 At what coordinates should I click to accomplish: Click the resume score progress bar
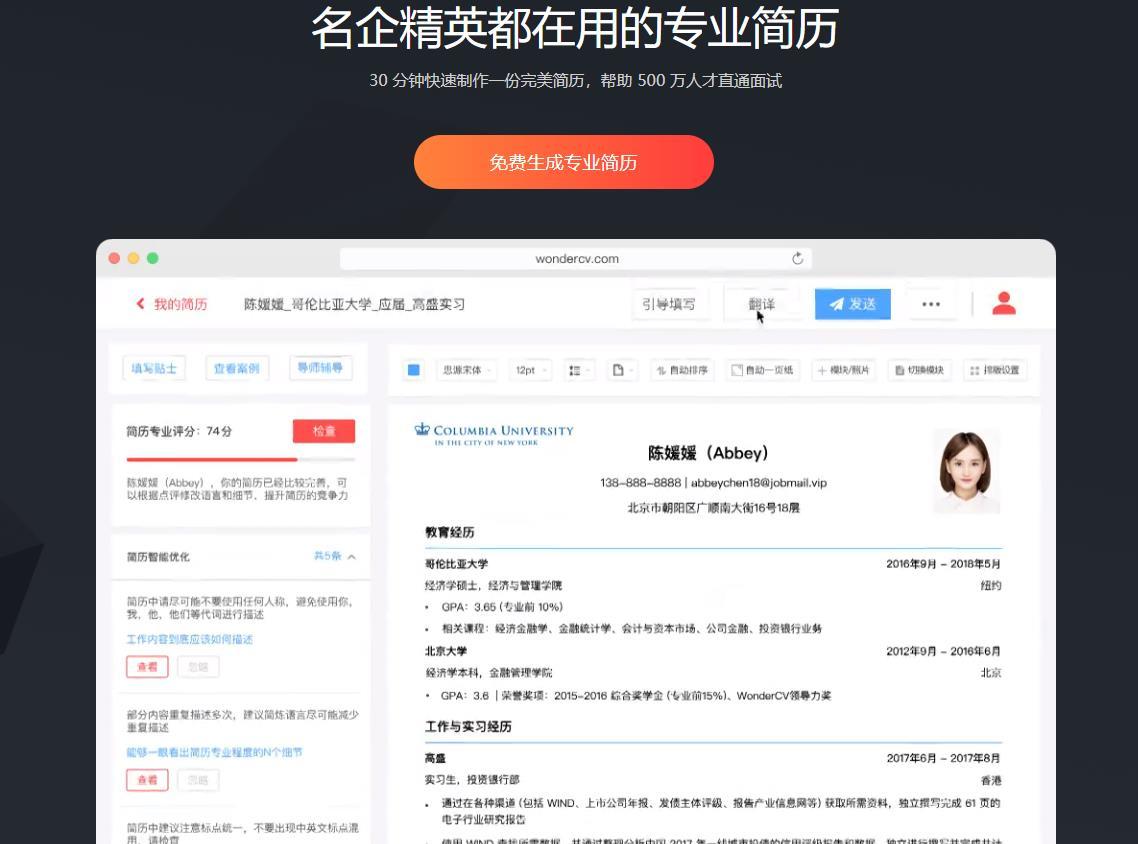tap(241, 459)
